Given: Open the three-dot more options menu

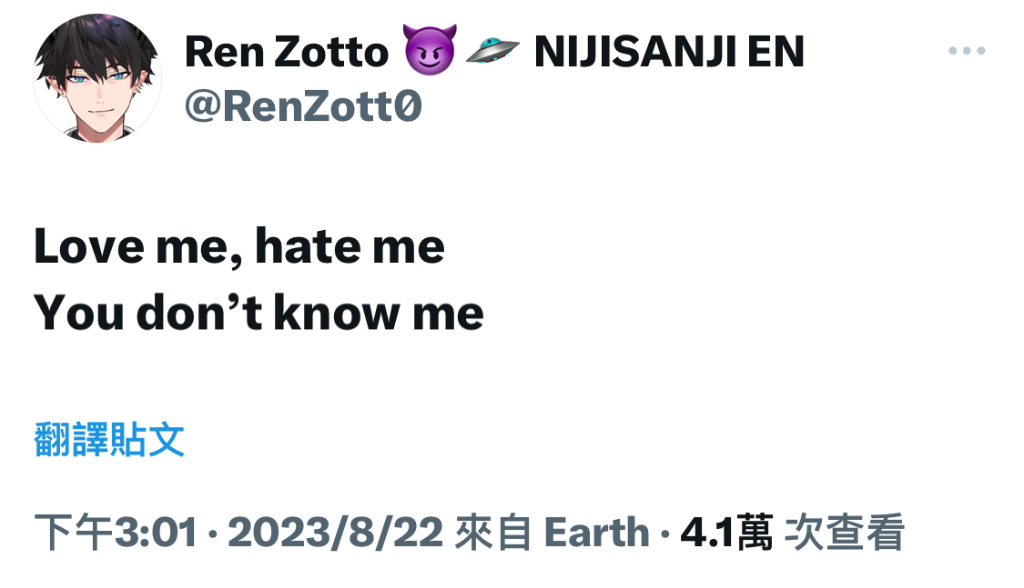Looking at the screenshot, I should (x=967, y=50).
